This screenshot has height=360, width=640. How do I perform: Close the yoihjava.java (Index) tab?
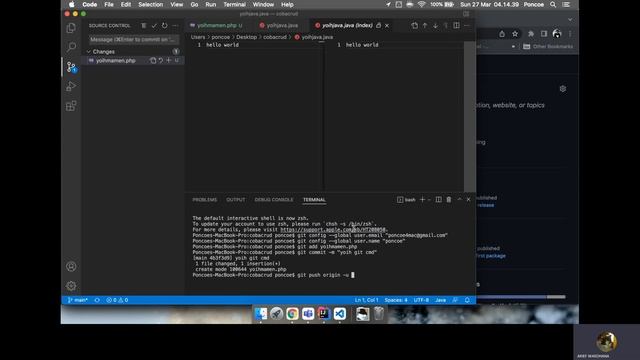click(x=387, y=25)
